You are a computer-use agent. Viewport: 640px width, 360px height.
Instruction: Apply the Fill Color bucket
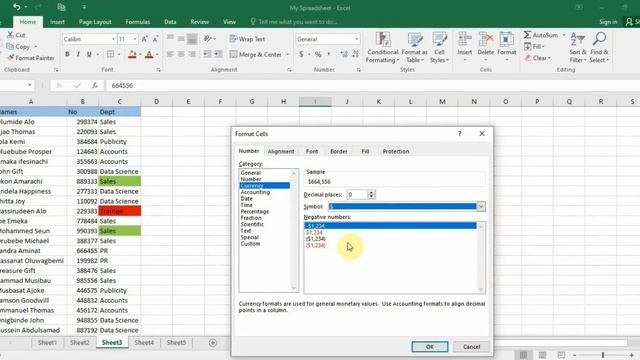(x=132, y=54)
